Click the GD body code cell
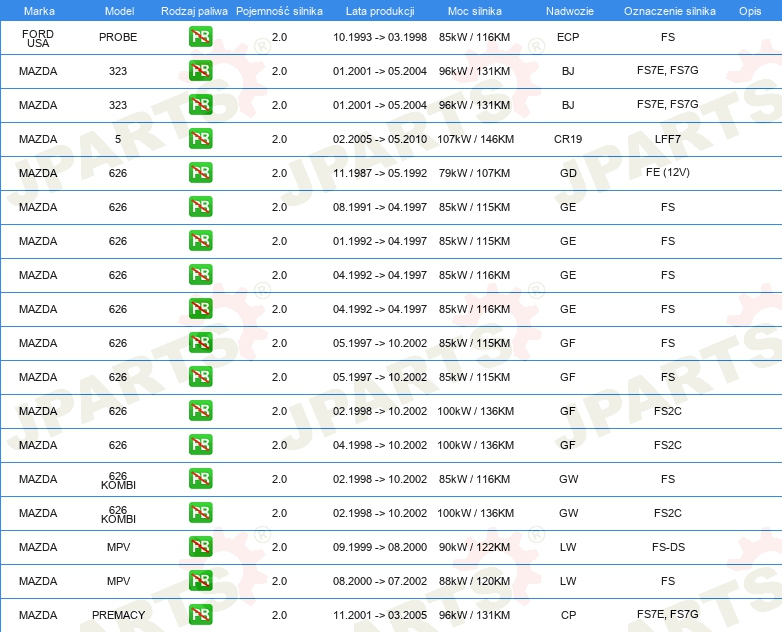This screenshot has height=632, width=782. tap(568, 173)
